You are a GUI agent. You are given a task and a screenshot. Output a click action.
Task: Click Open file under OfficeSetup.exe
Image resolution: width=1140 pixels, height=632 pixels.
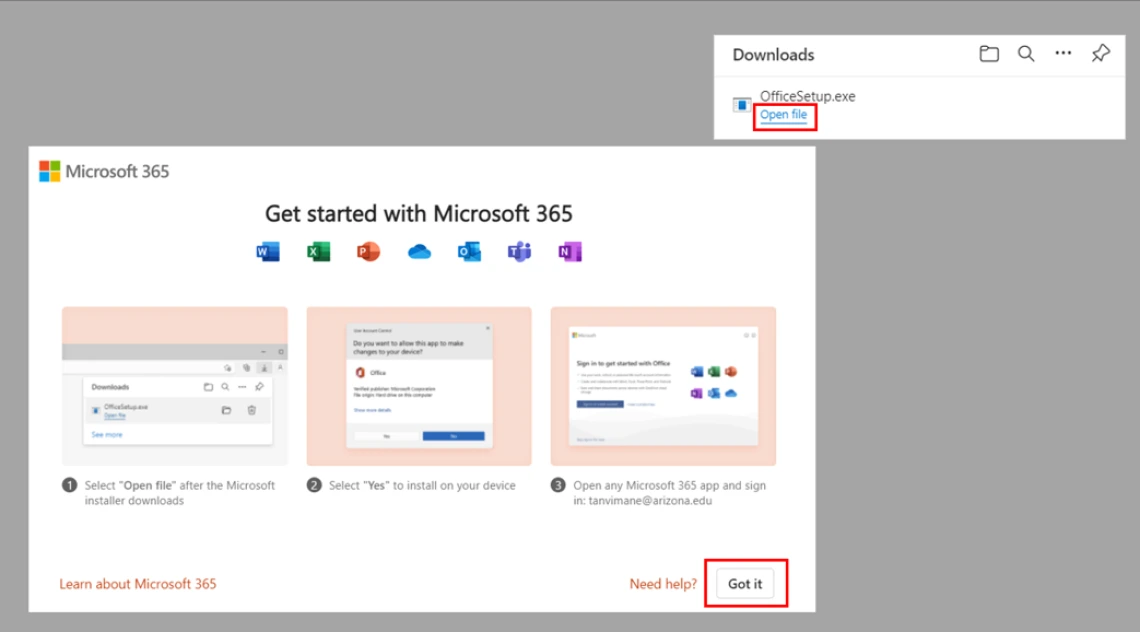(x=783, y=115)
